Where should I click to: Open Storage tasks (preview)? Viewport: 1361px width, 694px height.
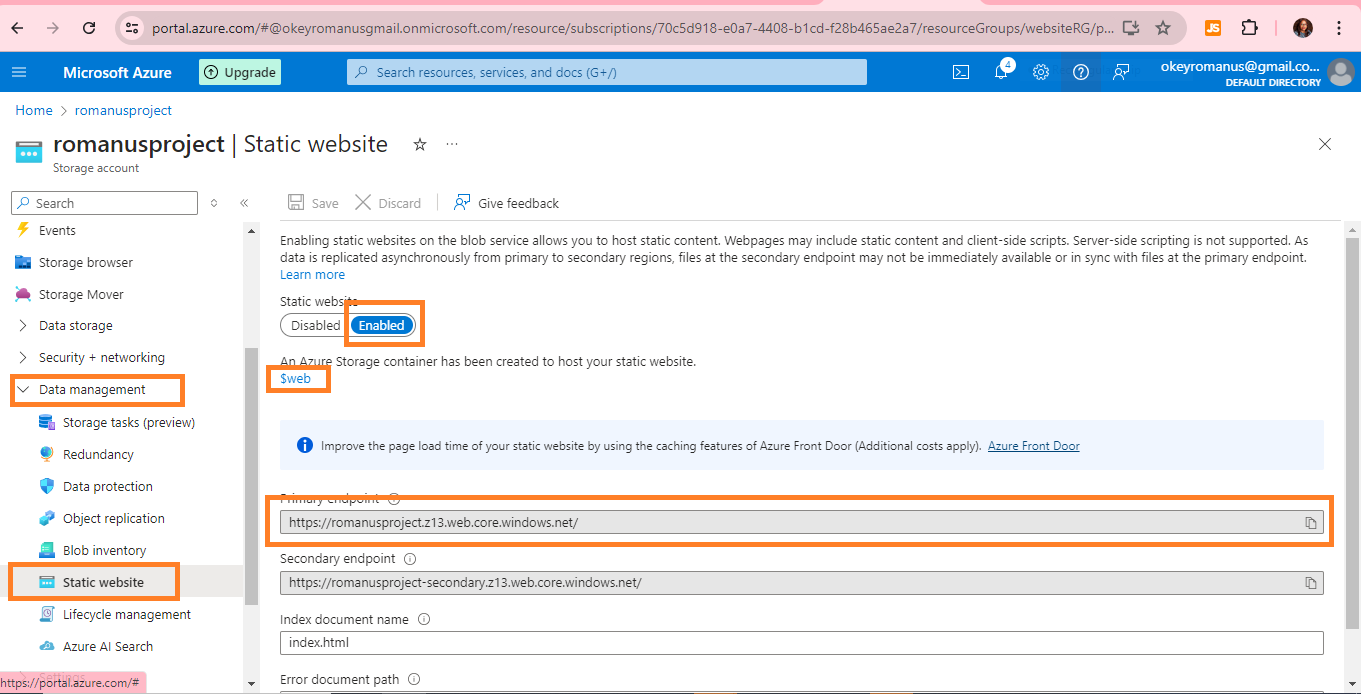(129, 422)
